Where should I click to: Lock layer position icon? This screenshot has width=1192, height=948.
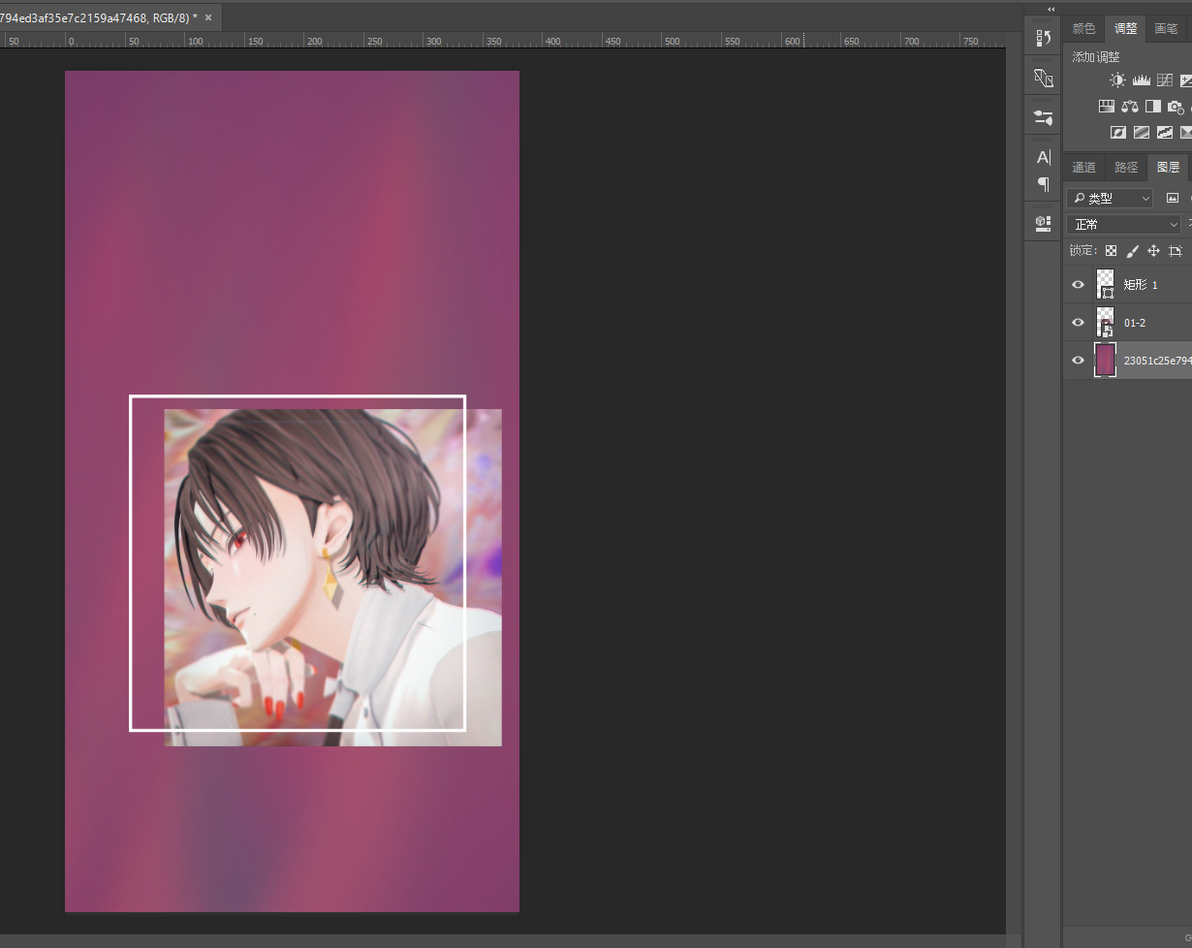point(1153,251)
